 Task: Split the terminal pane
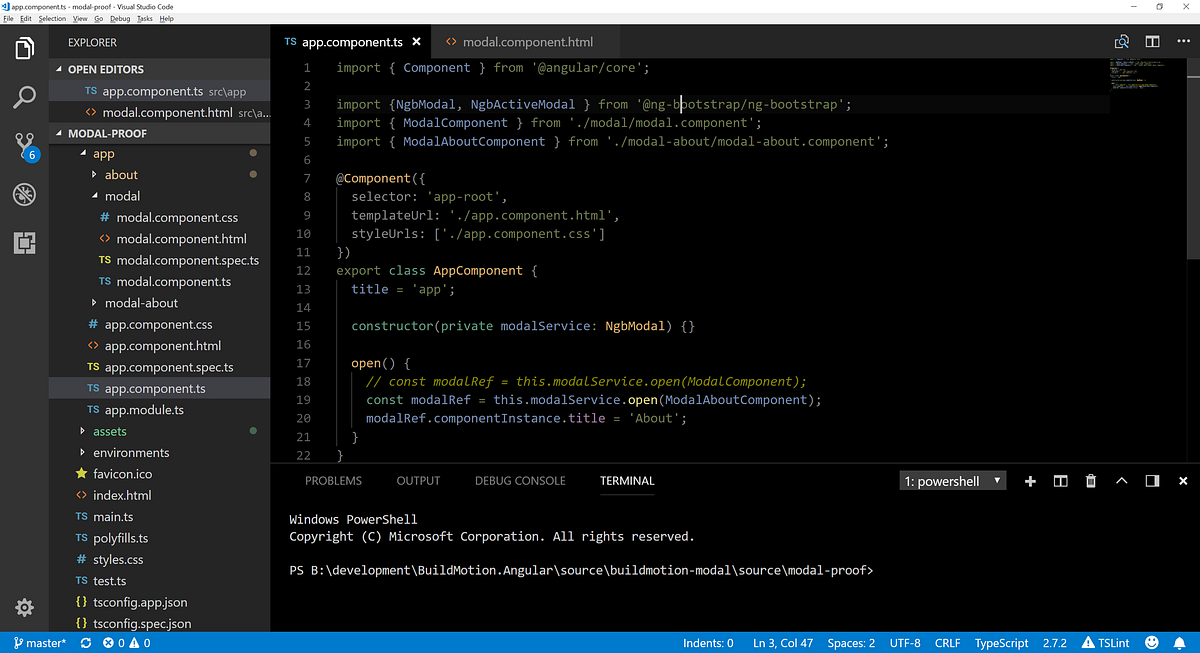coord(1060,481)
